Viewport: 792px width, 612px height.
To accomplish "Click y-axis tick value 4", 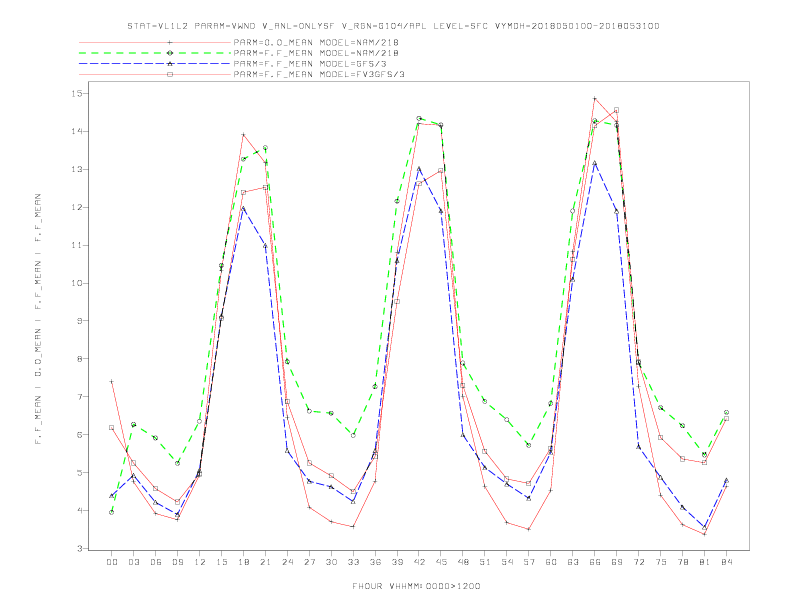I will point(79,511).
